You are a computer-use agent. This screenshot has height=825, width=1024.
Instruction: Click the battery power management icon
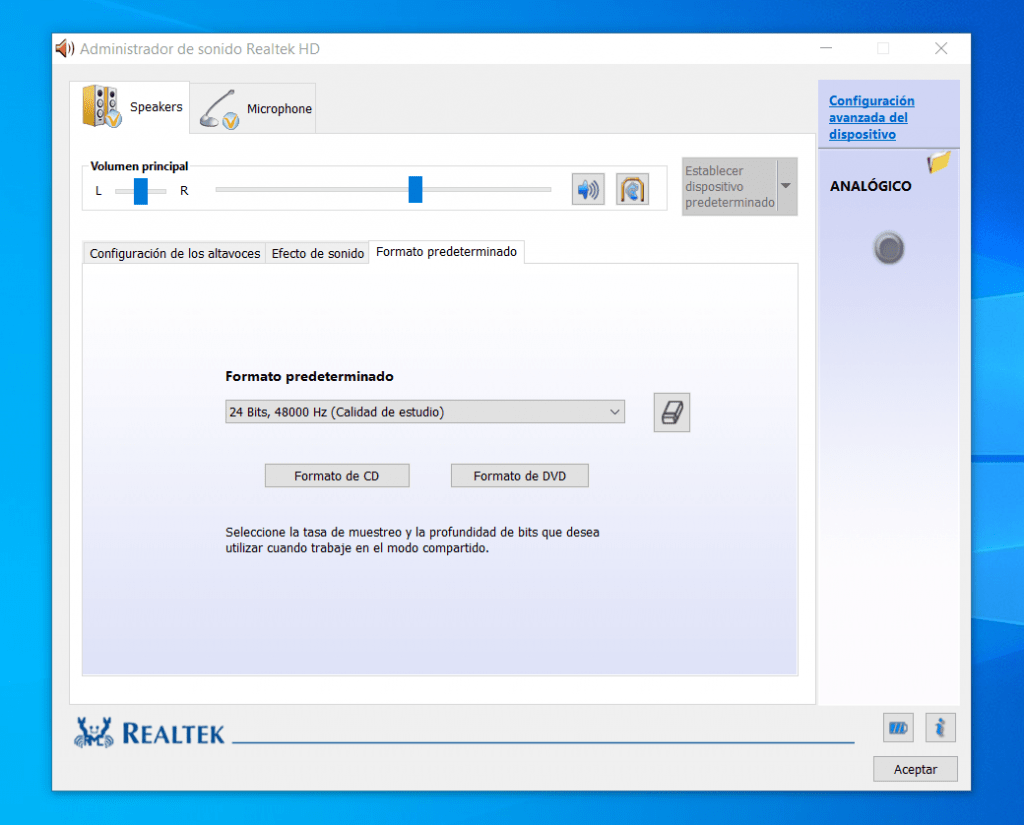click(x=897, y=728)
